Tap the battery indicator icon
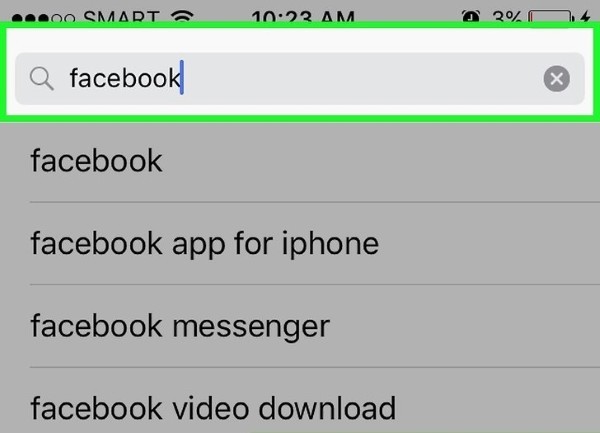Viewport: 600px width, 433px height. (x=551, y=18)
